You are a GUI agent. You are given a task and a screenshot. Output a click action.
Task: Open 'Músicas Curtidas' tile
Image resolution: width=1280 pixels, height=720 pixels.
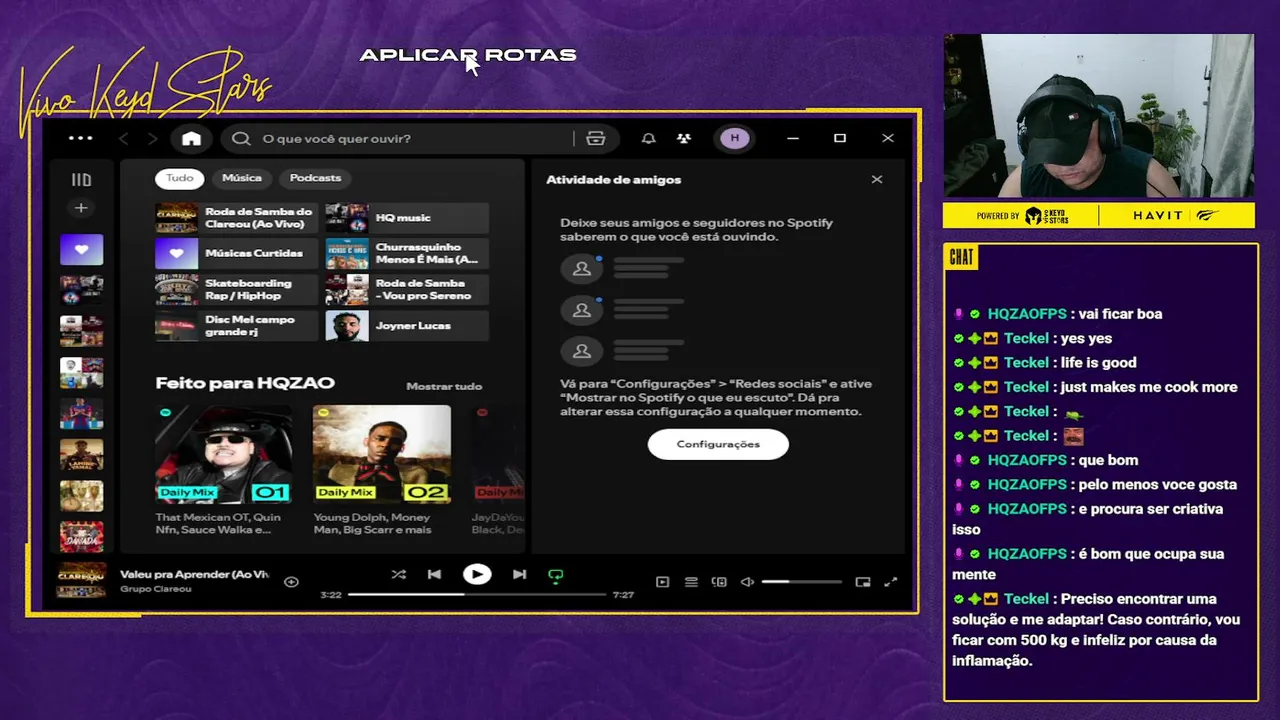[237, 254]
